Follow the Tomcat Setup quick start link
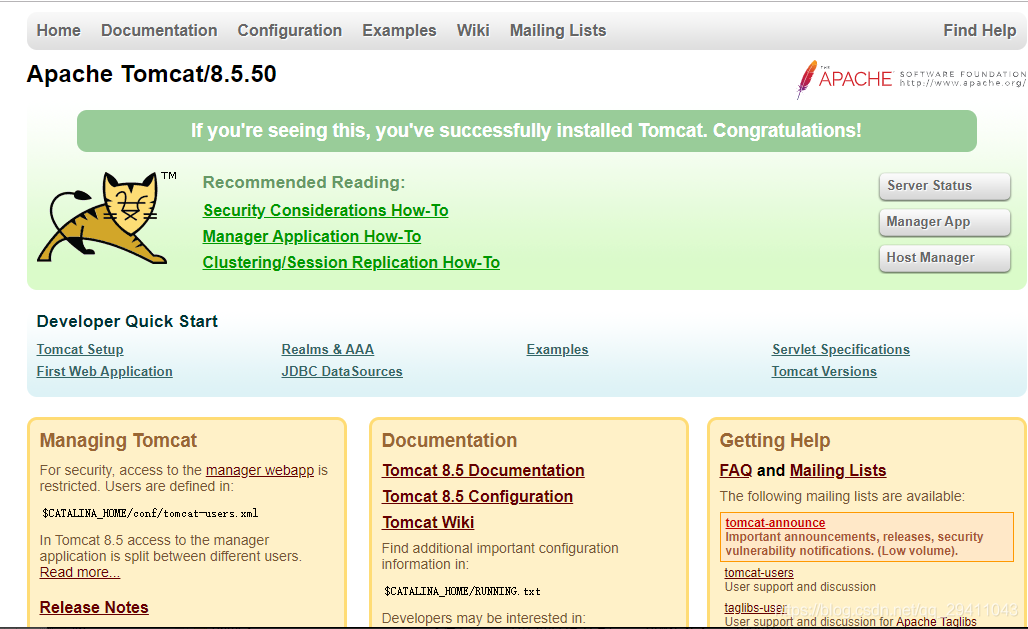The height and width of the screenshot is (629, 1028). pos(80,350)
